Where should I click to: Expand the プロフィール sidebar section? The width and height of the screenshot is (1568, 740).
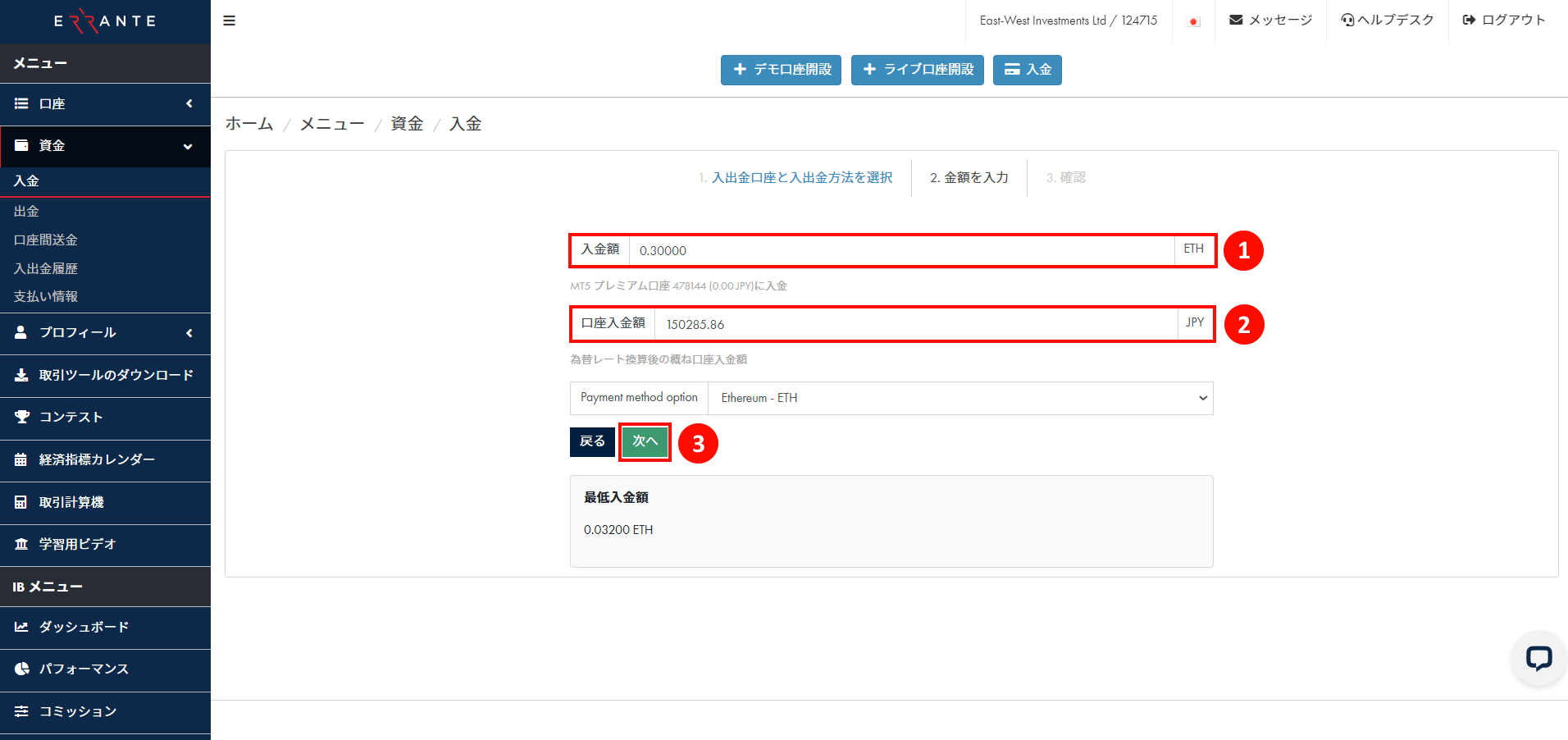(105, 333)
